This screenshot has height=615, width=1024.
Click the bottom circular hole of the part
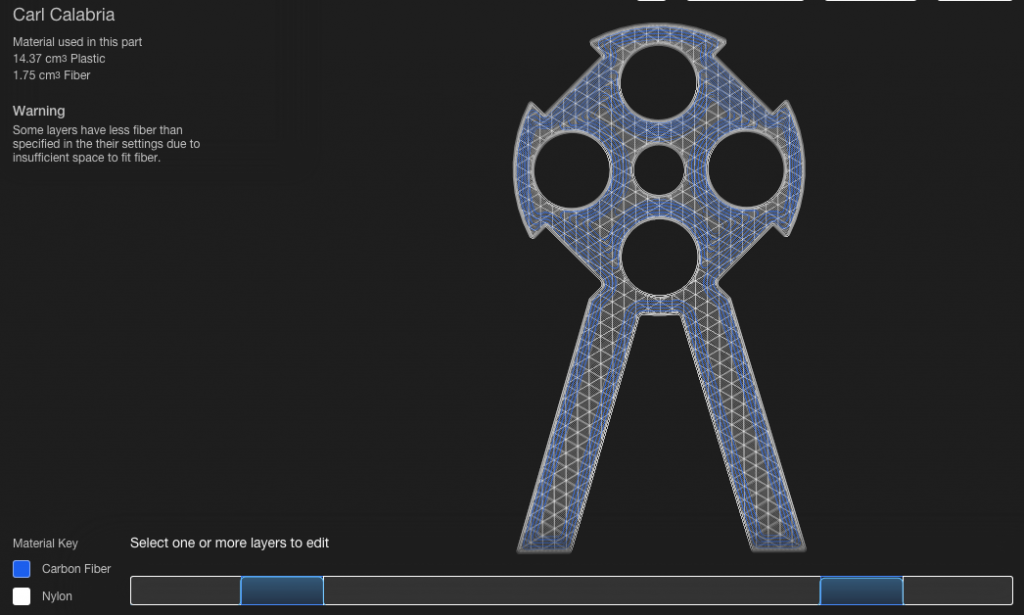pyautogui.click(x=658, y=256)
